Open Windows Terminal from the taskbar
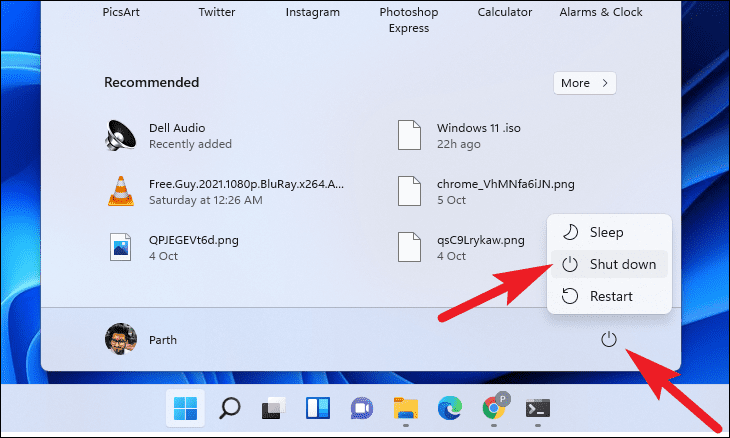 [538, 409]
